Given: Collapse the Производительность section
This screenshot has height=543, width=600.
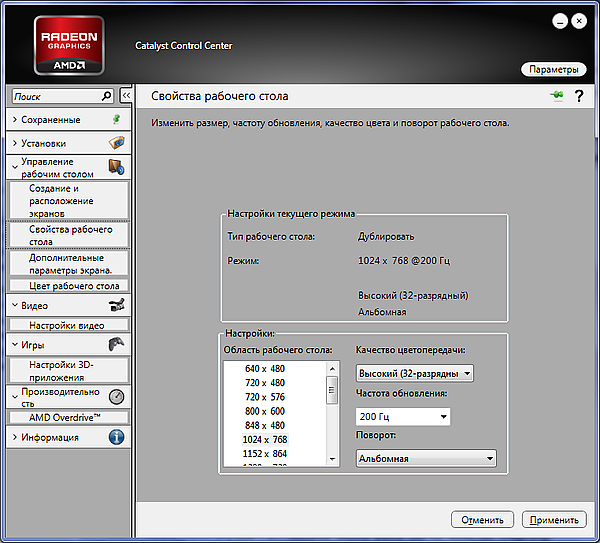Looking at the screenshot, I should coord(15,397).
